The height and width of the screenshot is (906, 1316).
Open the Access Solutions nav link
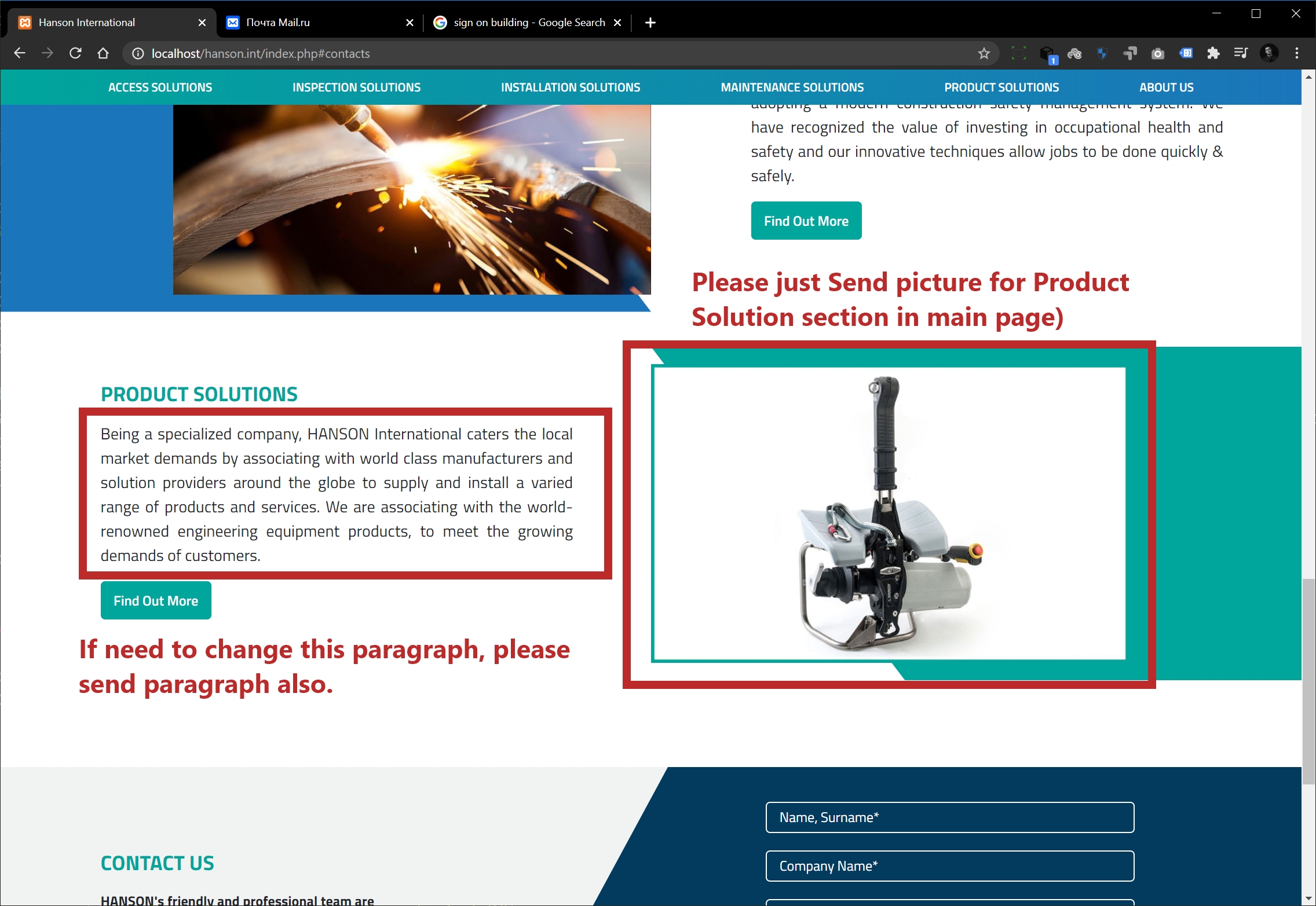point(160,87)
